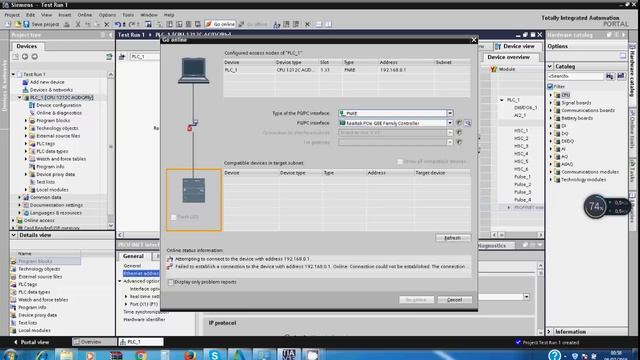640x360 pixels.
Task: Open the PLC_1 editor button in the bottom bar
Action: coord(141,342)
